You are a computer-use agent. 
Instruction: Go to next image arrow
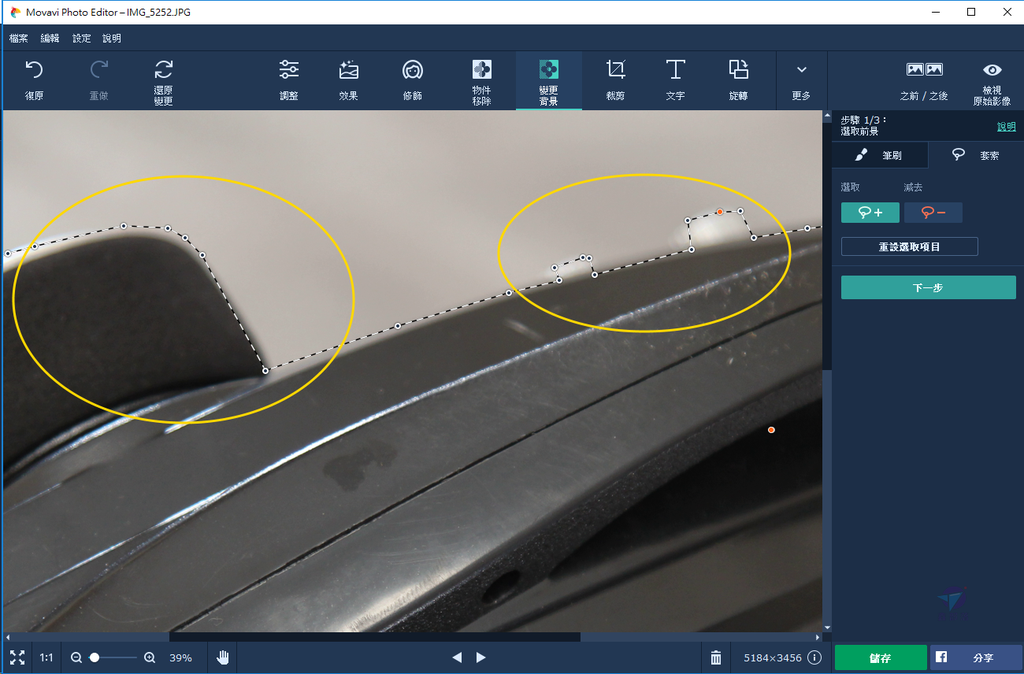click(481, 658)
